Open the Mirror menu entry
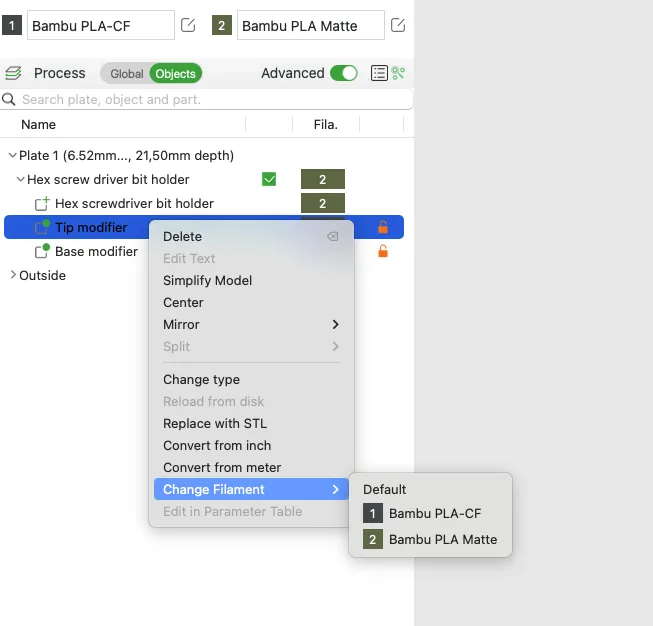 point(251,324)
